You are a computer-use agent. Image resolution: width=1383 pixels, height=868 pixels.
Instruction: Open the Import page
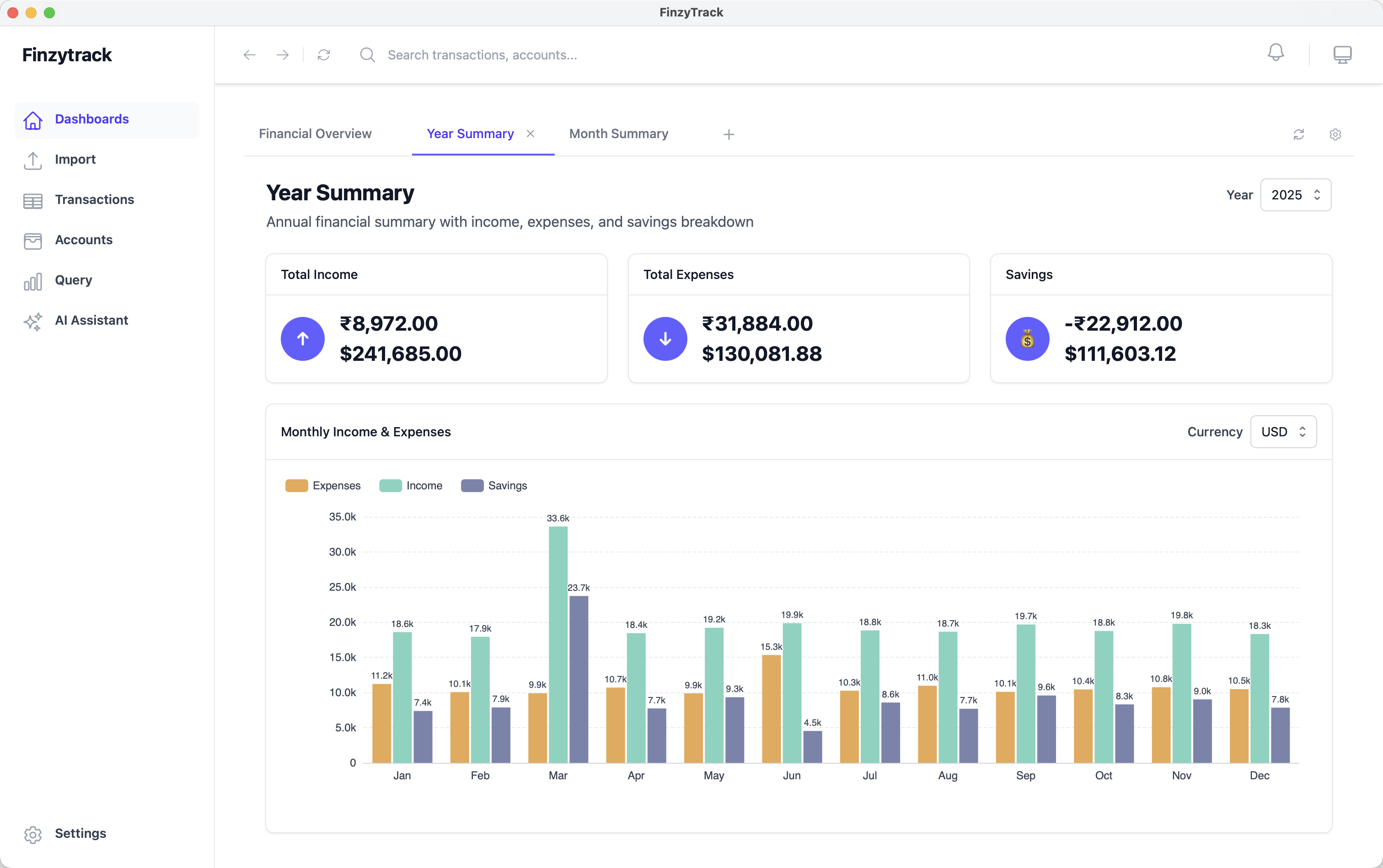click(107, 160)
